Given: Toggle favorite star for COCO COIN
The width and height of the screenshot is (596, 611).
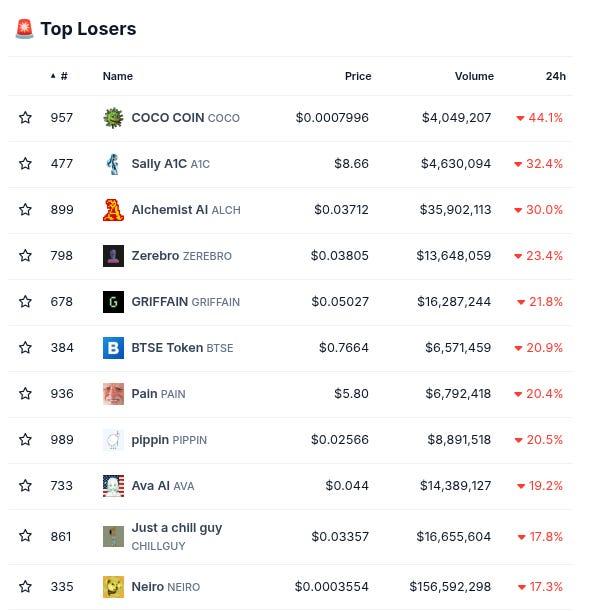Looking at the screenshot, I should click(25, 117).
